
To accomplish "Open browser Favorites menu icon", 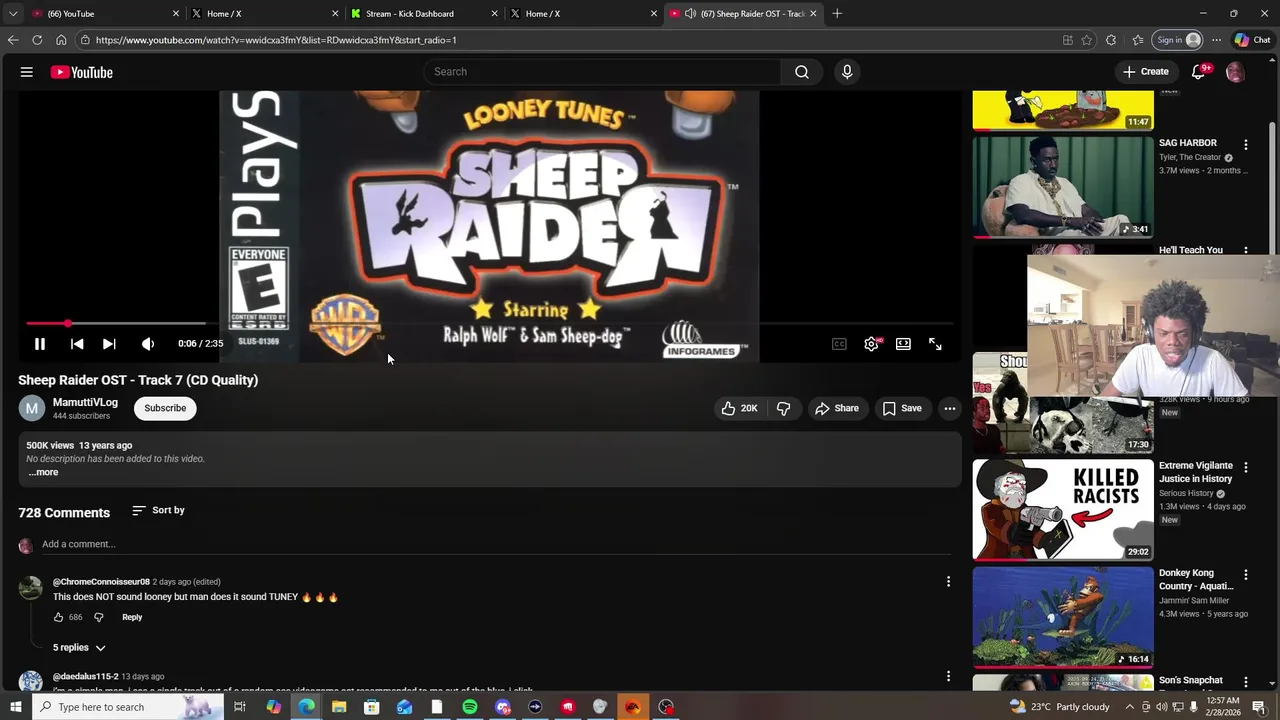I will [x=1138, y=40].
